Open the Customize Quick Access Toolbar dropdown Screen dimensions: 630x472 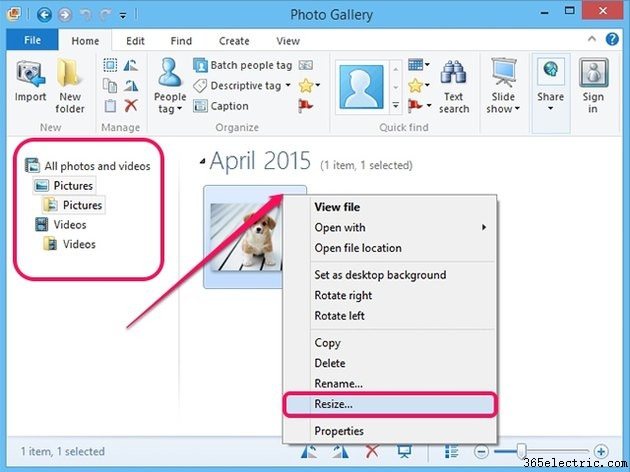(123, 16)
